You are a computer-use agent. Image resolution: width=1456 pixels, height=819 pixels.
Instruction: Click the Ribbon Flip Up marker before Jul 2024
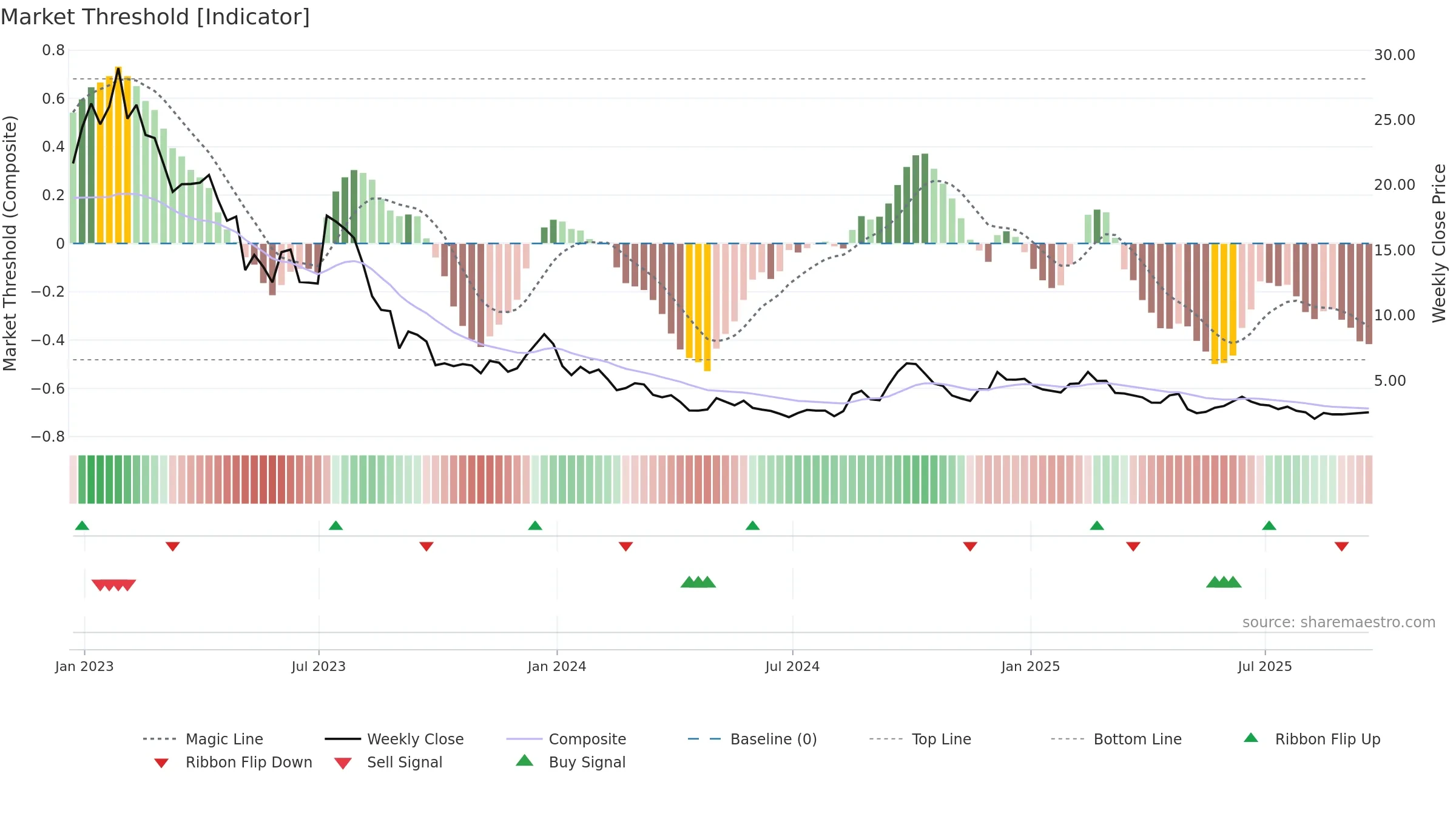(x=752, y=525)
